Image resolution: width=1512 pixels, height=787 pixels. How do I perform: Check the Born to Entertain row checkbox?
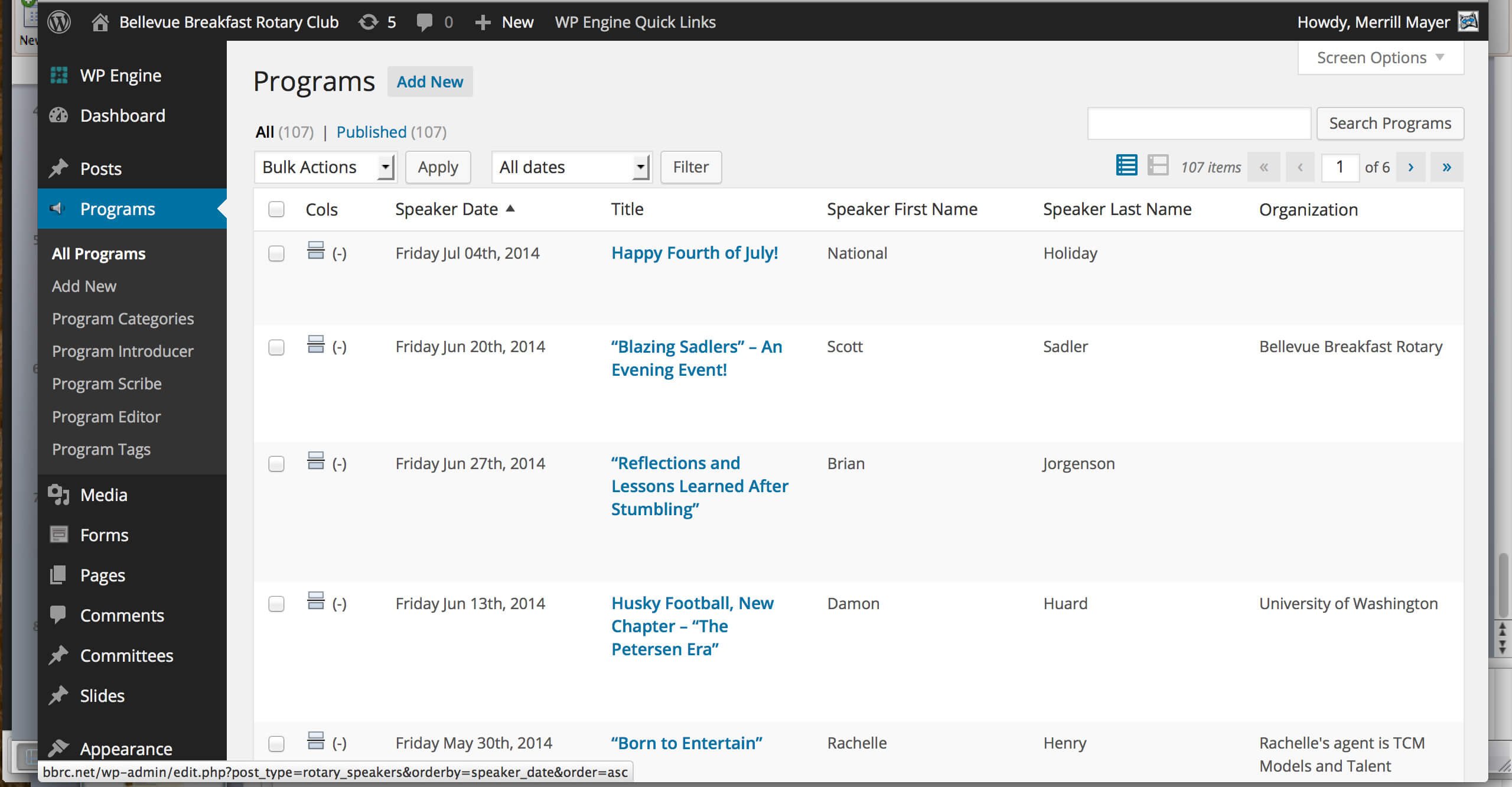[x=276, y=743]
